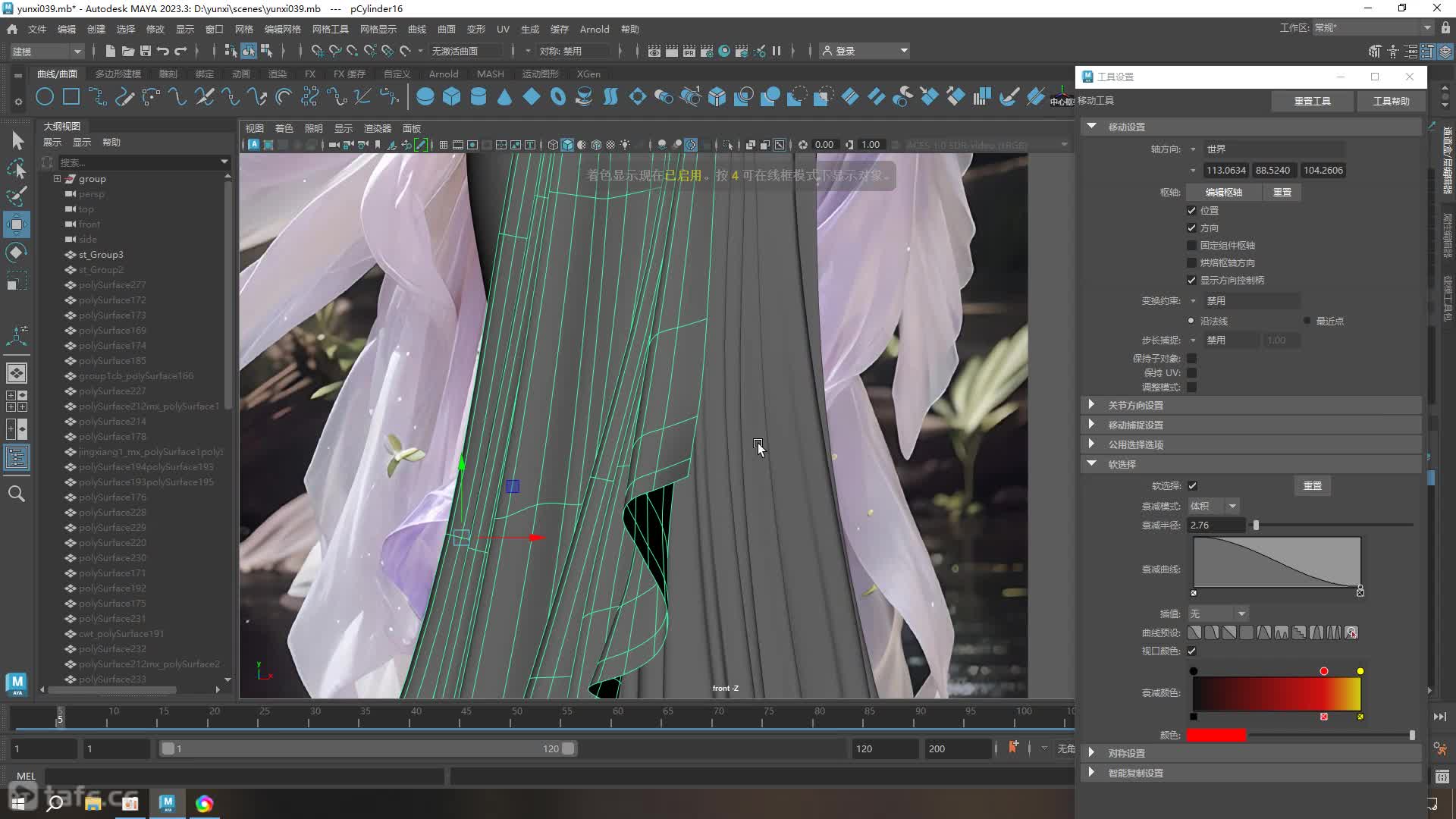Image resolution: width=1456 pixels, height=819 pixels.
Task: Activate the Paint selection tool
Action: click(x=17, y=196)
